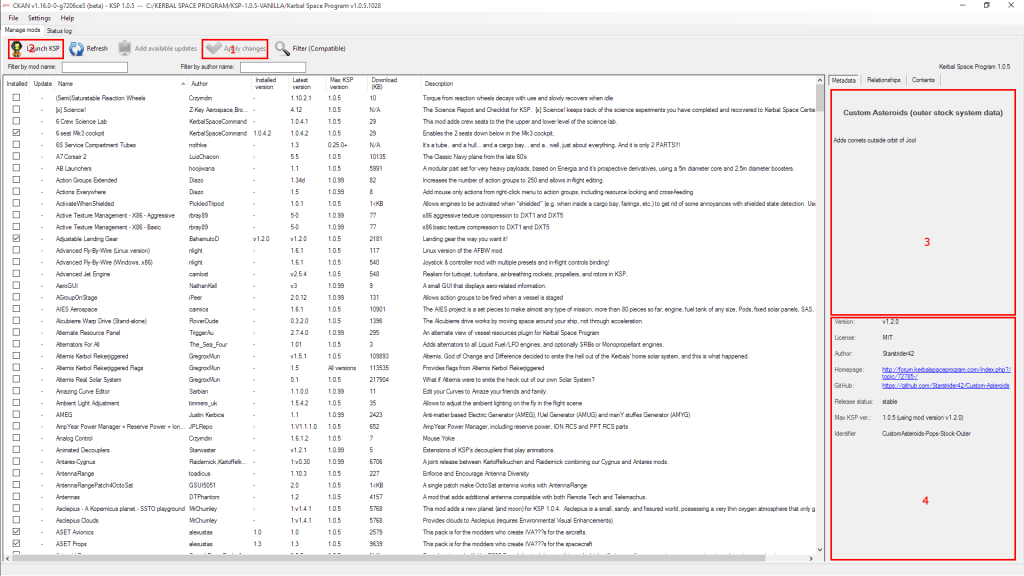Click the AGroupOnStage mod name

(x=76, y=298)
